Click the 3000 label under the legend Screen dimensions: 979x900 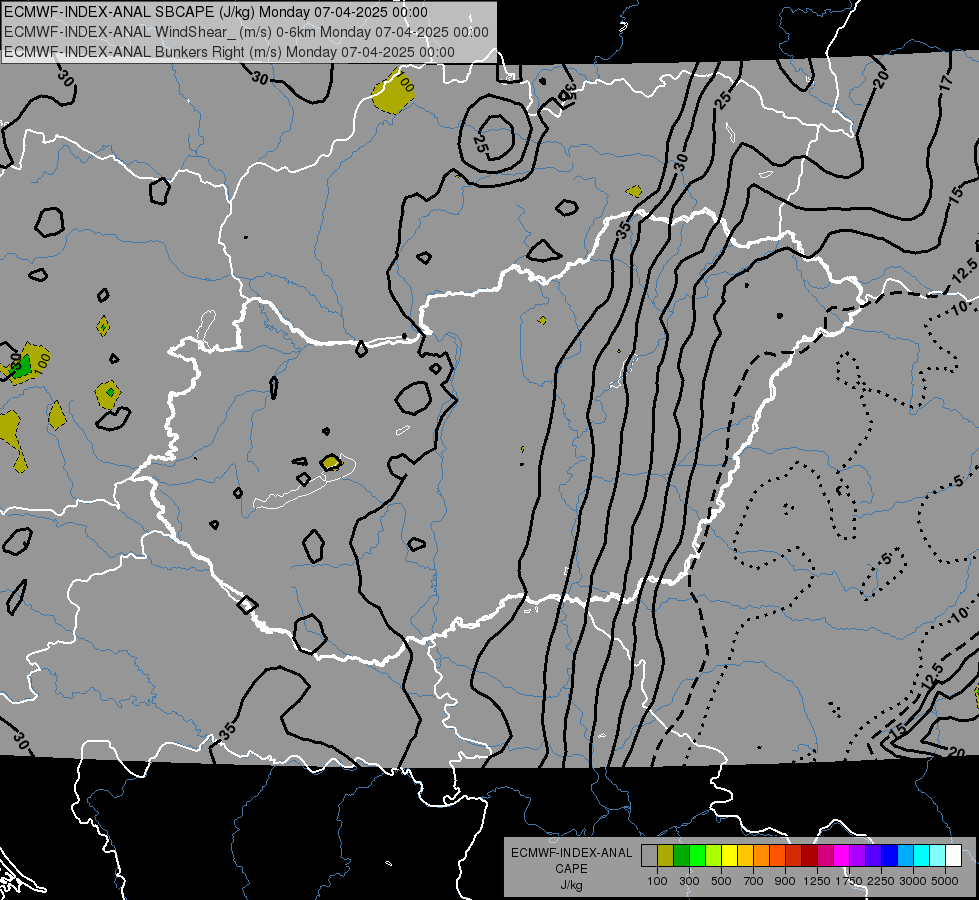[913, 881]
